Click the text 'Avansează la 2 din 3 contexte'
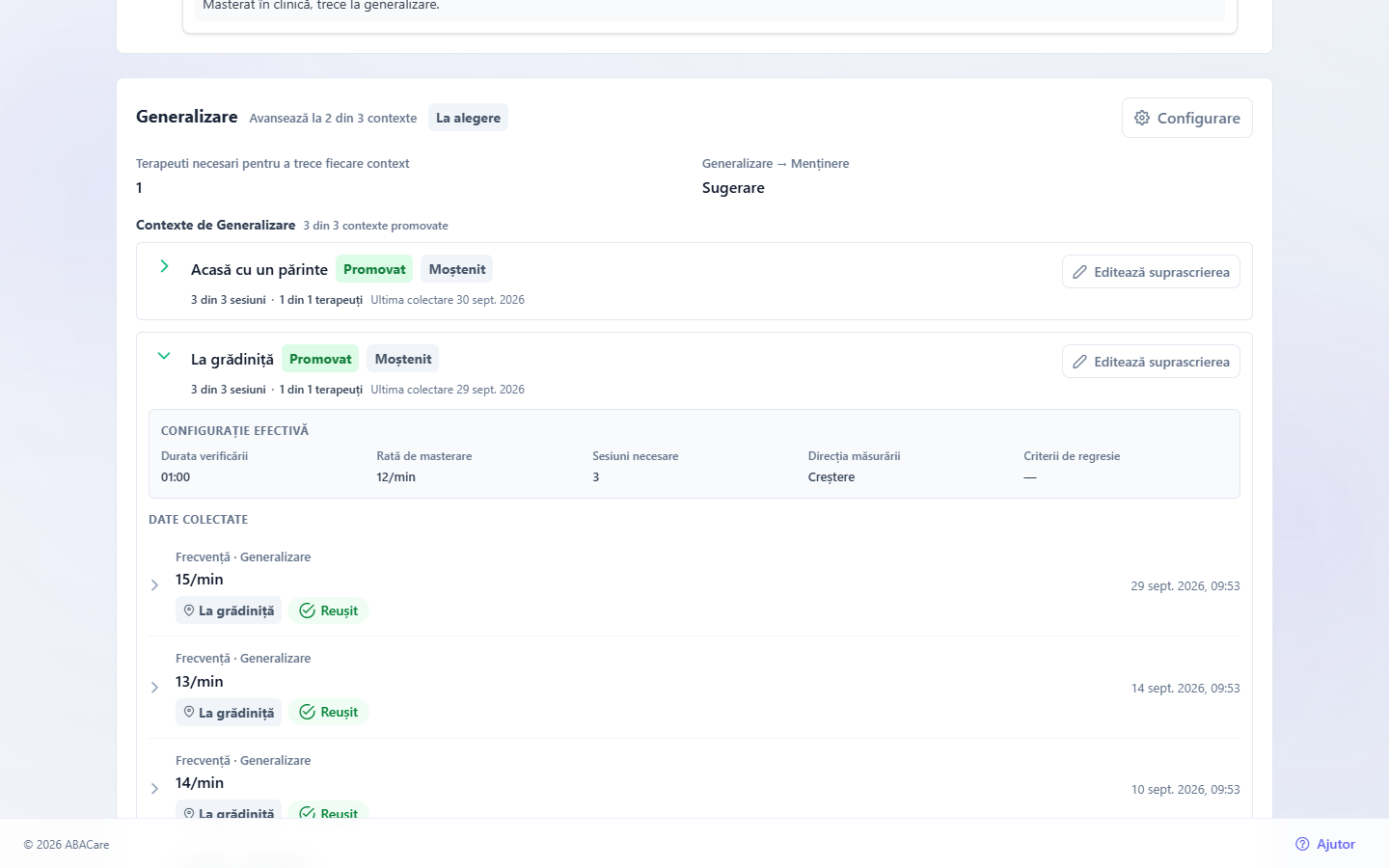Image resolution: width=1389 pixels, height=868 pixels. click(x=333, y=119)
